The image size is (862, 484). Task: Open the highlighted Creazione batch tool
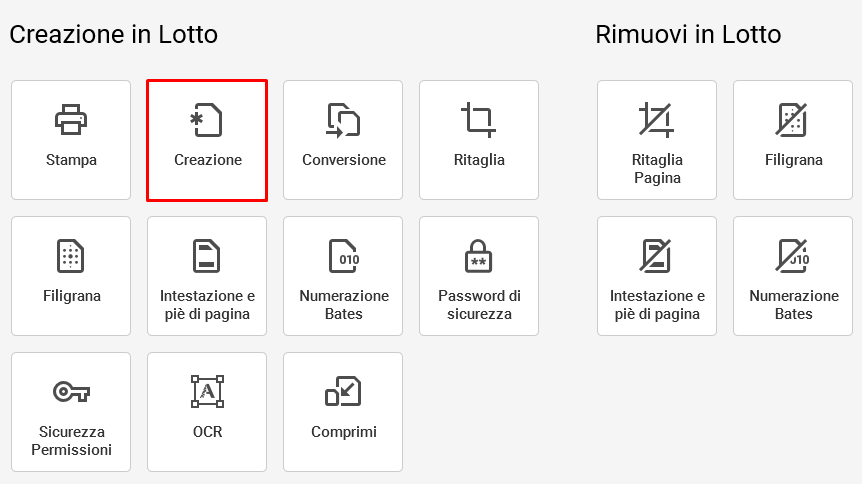point(207,140)
